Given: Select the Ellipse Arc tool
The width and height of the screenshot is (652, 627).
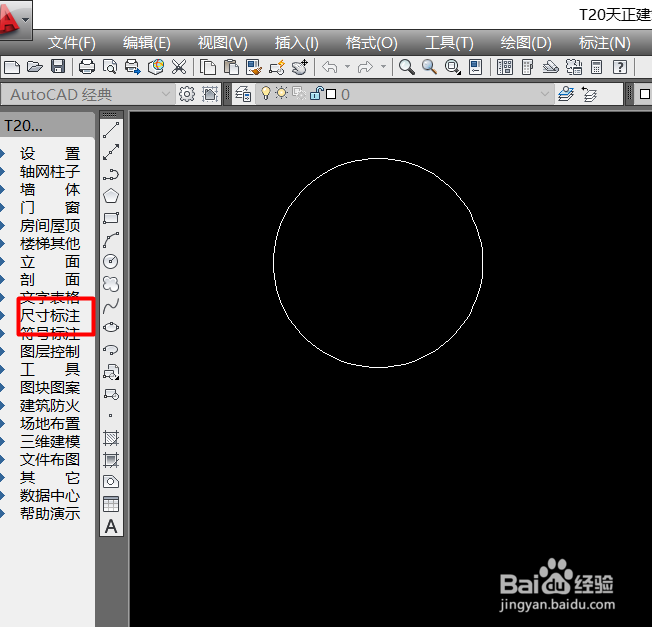Looking at the screenshot, I should [111, 350].
